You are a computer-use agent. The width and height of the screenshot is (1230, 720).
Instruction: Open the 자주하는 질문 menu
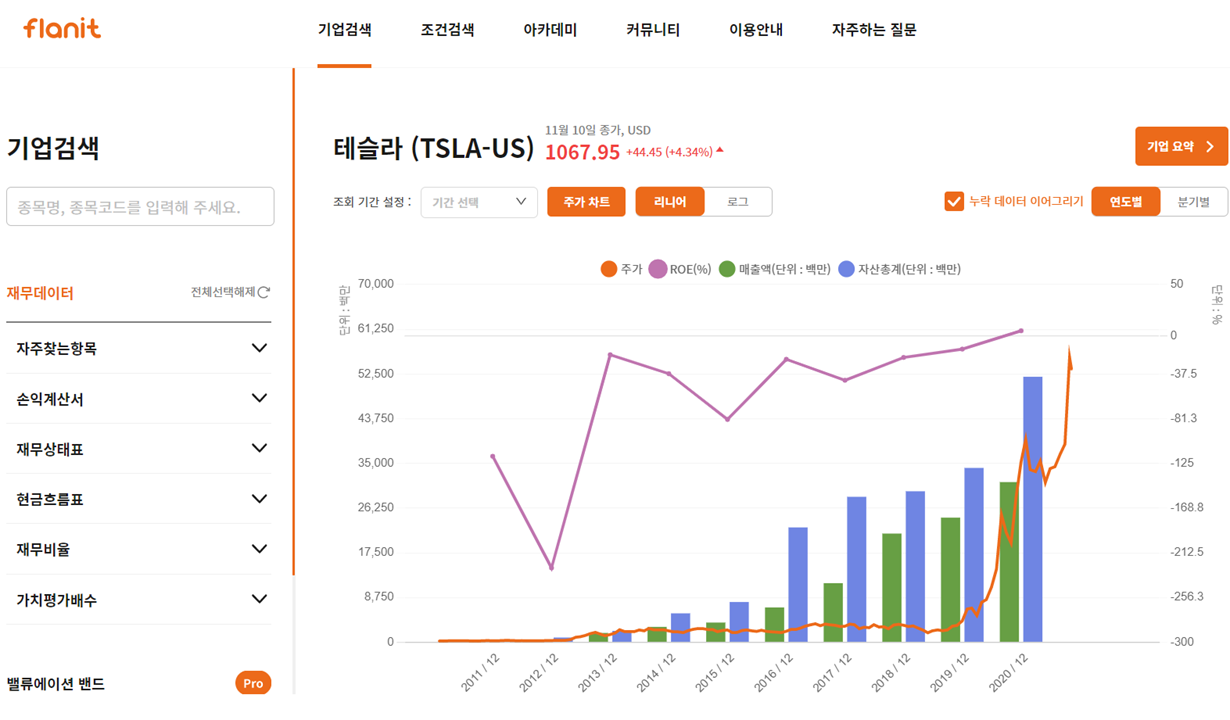(874, 30)
